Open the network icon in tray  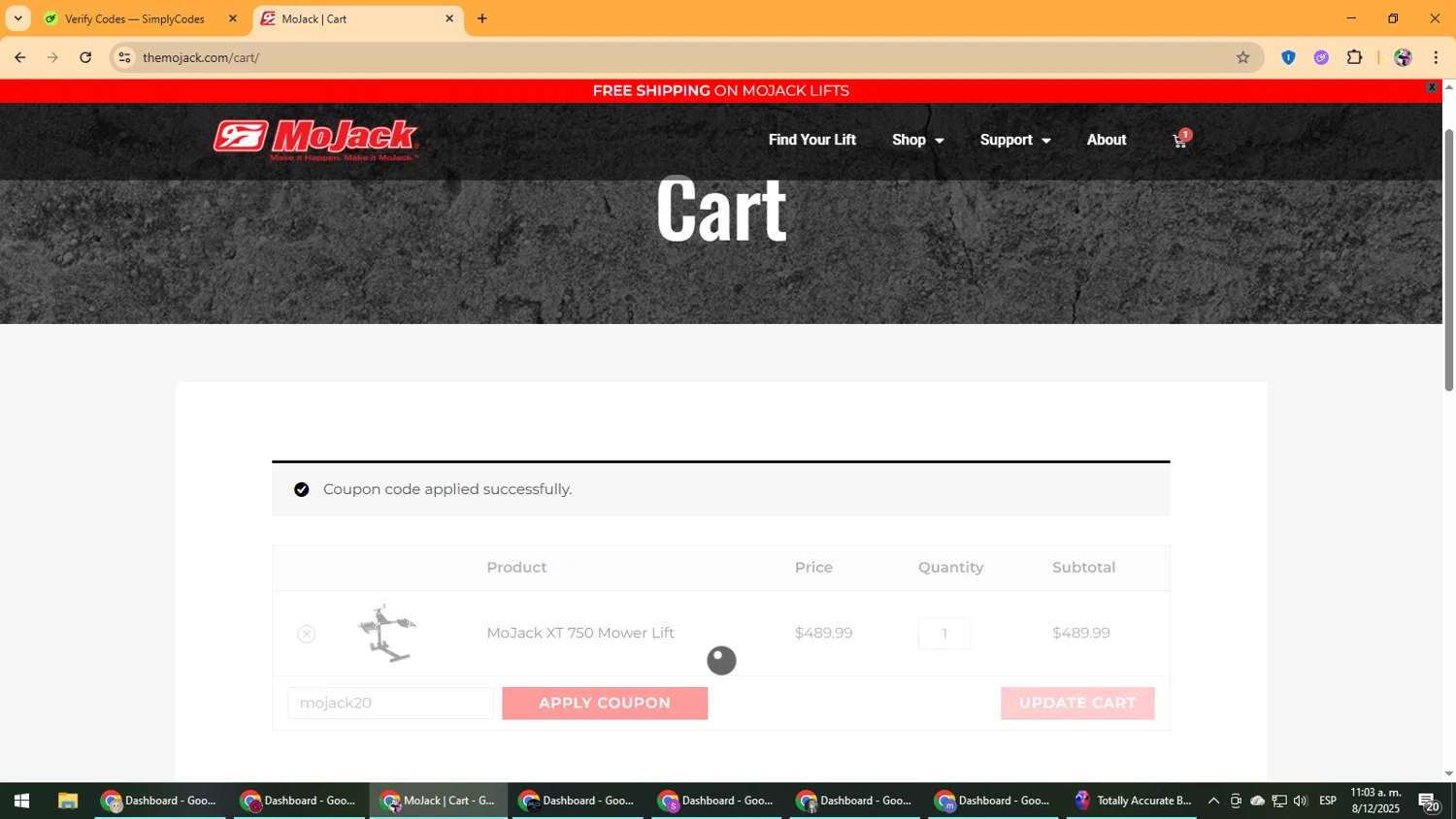click(x=1279, y=801)
